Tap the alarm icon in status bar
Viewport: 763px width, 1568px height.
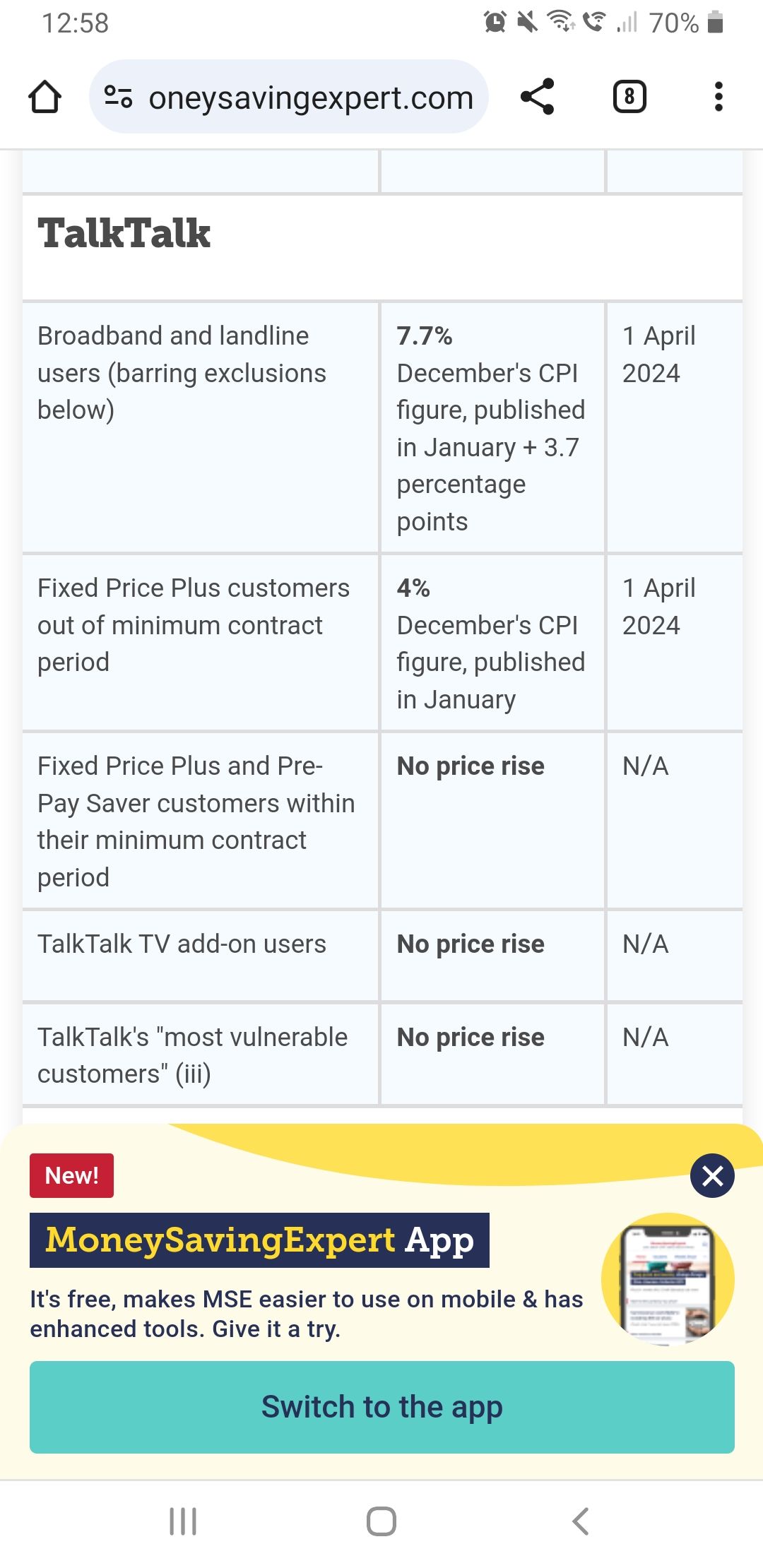(x=495, y=22)
